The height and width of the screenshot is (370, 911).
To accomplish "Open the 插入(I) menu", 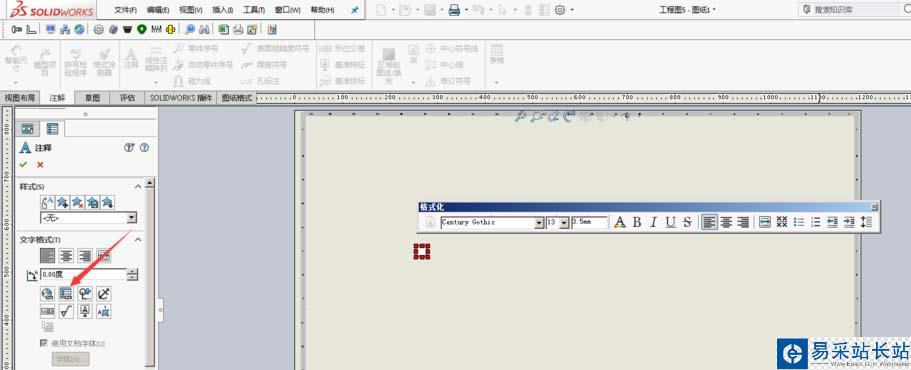I will 223,10.
